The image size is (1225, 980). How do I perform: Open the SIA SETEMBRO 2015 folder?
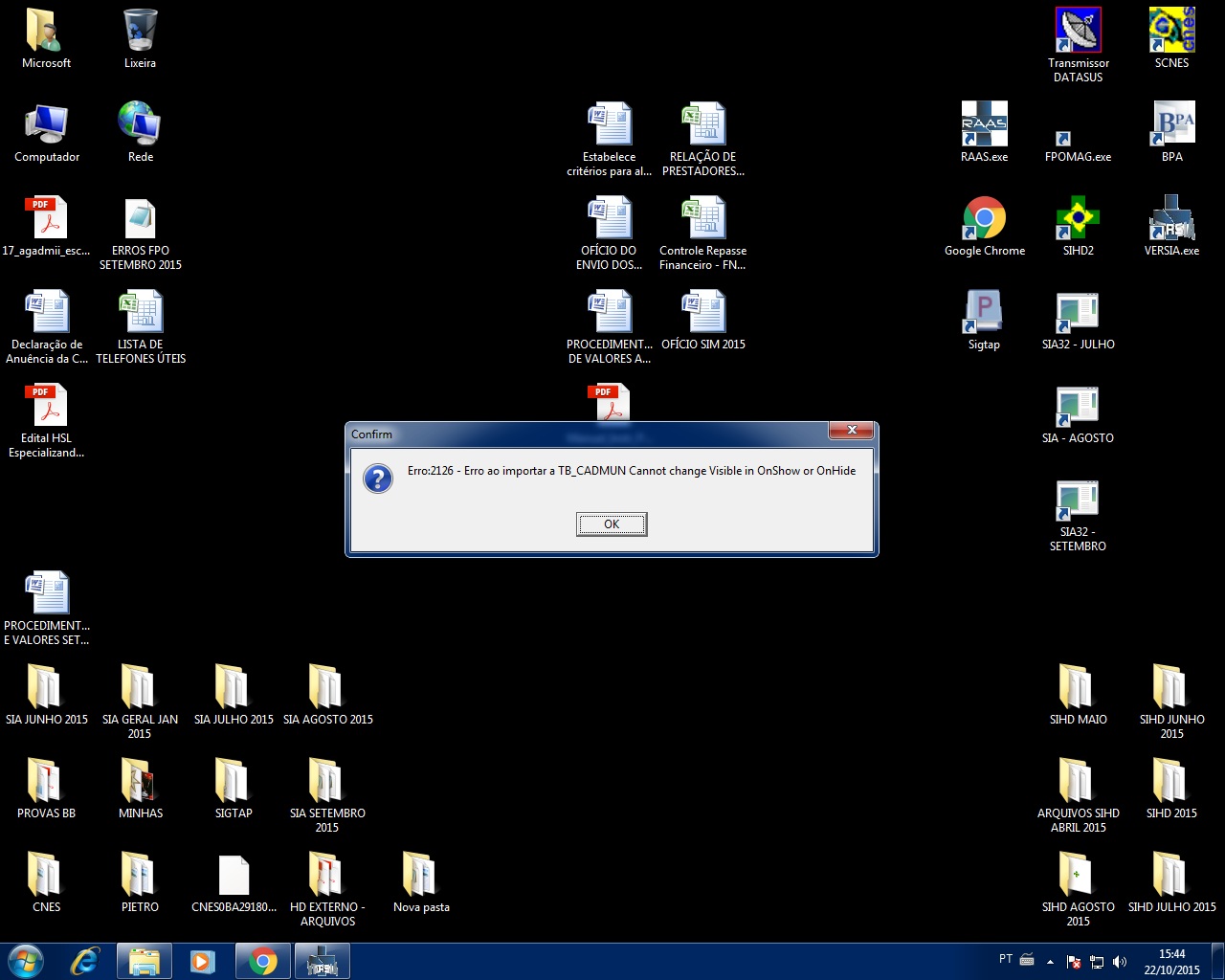click(327, 781)
